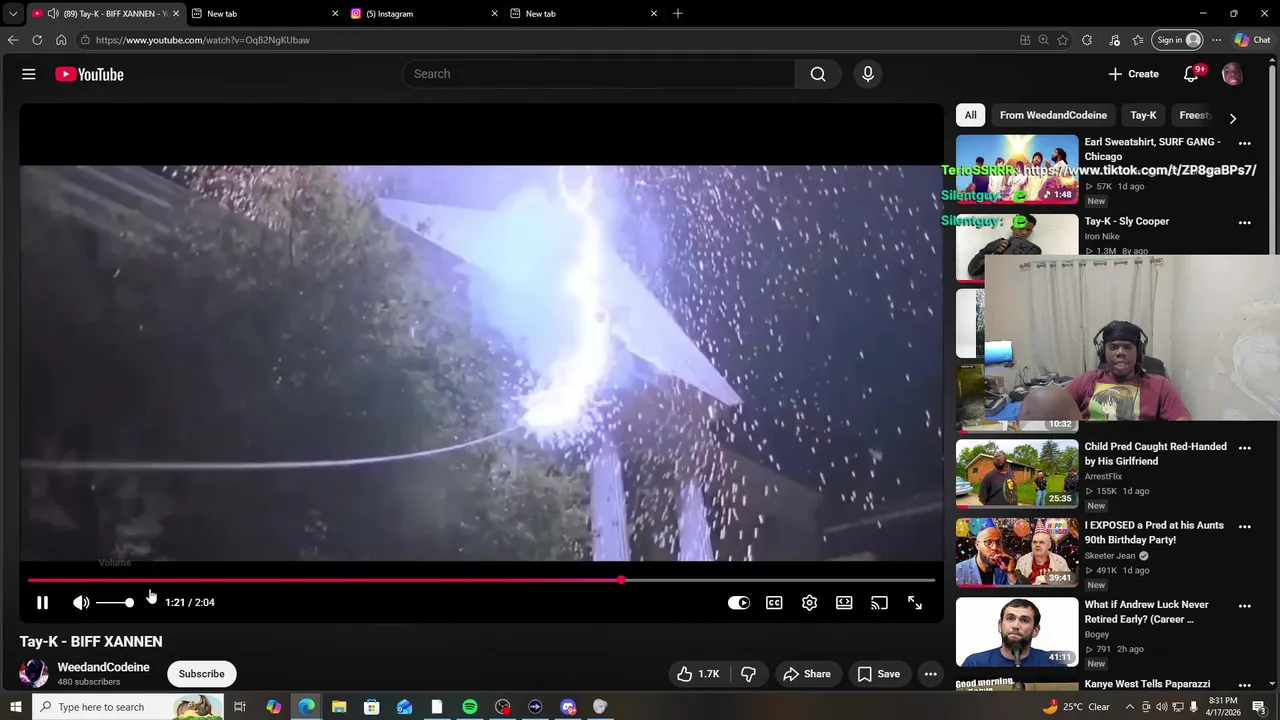Image resolution: width=1280 pixels, height=720 pixels.
Task: Switch to theater mode
Action: [844, 603]
